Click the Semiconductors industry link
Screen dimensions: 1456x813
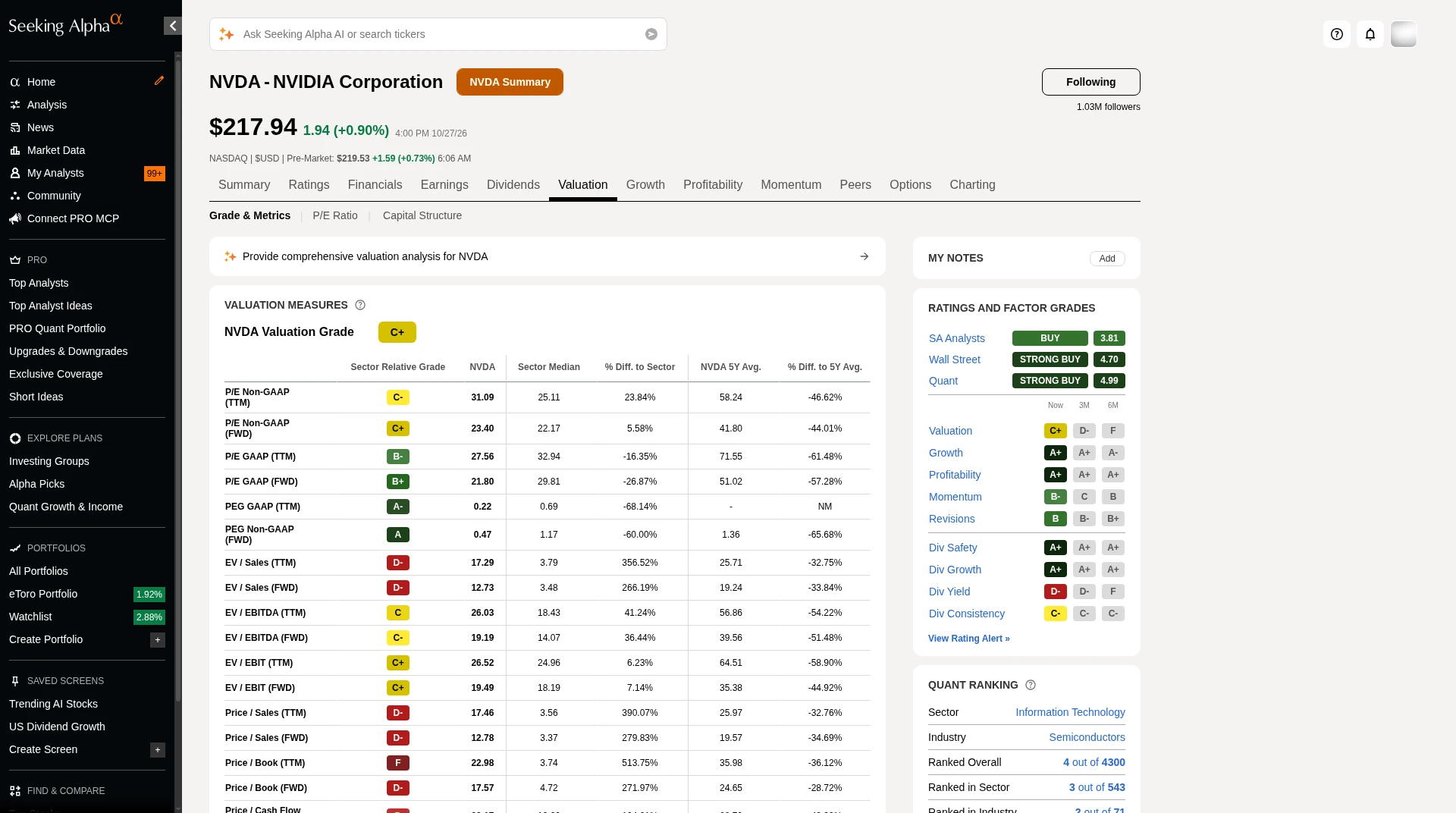click(1087, 737)
